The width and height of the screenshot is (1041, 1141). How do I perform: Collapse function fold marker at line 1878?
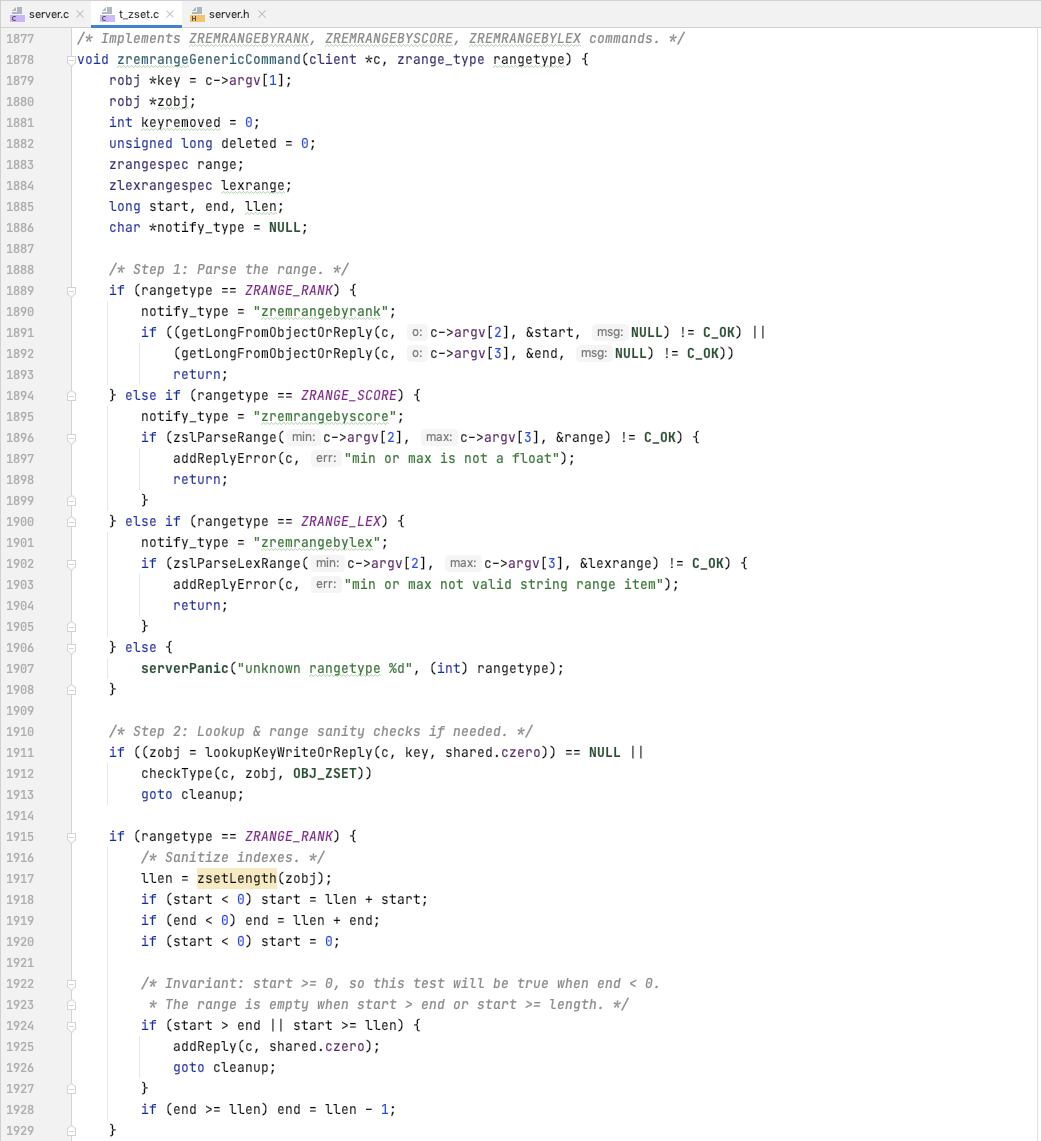click(71, 60)
